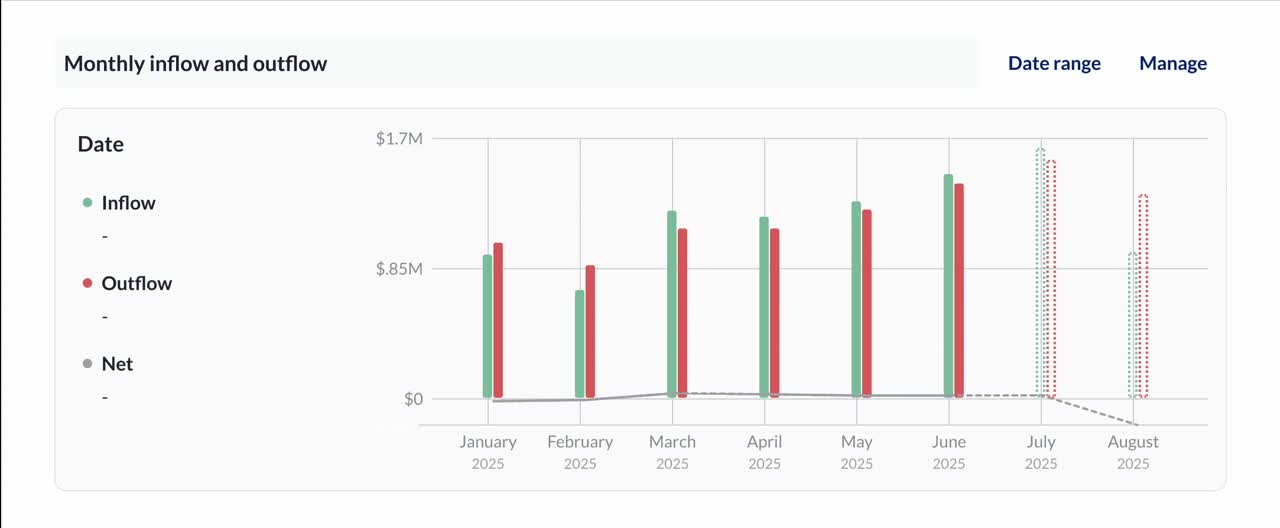
Task: Click August's dotted projected outflow bar
Action: pyautogui.click(x=1143, y=297)
